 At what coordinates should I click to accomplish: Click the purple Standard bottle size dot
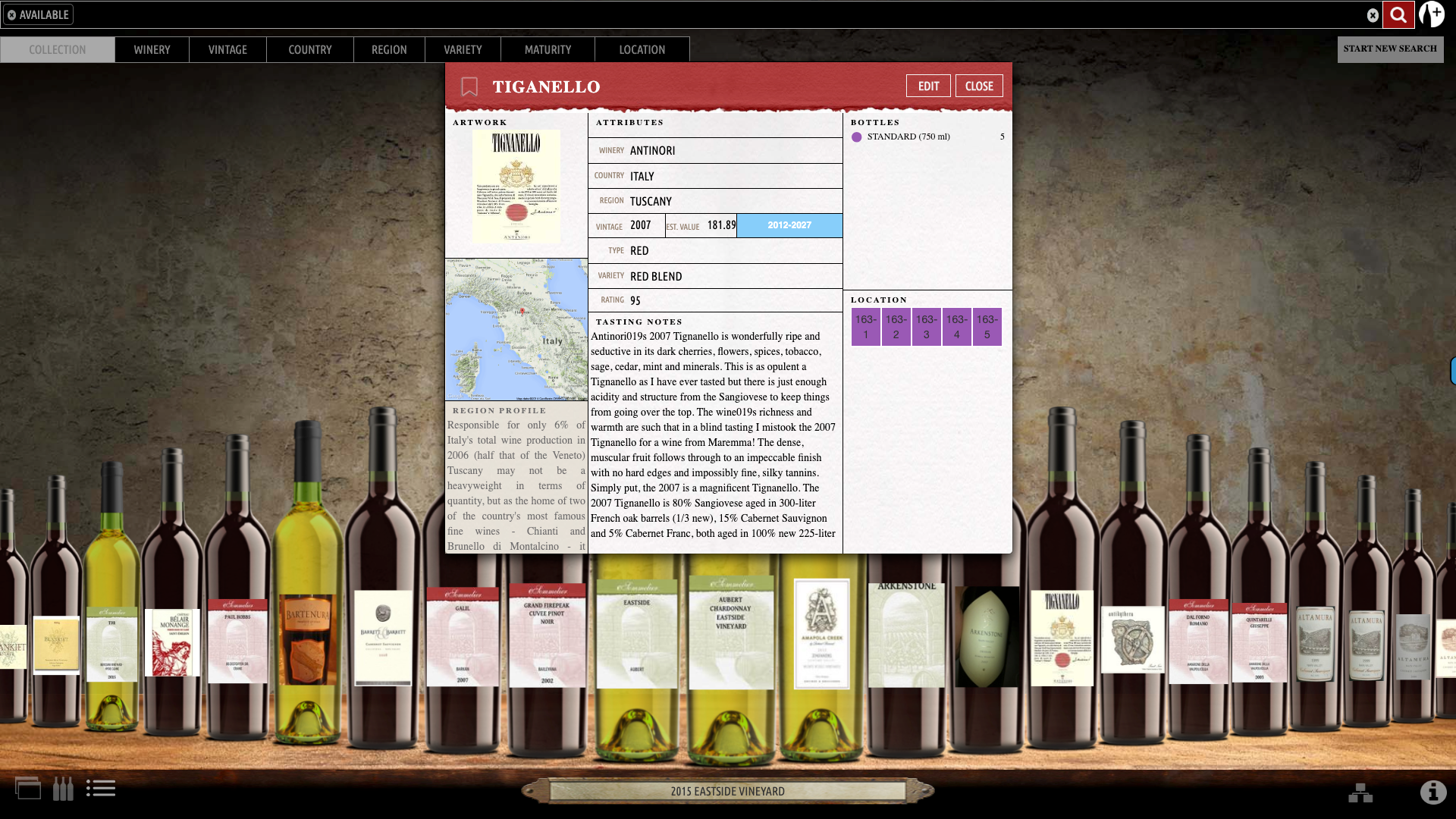[x=856, y=137]
